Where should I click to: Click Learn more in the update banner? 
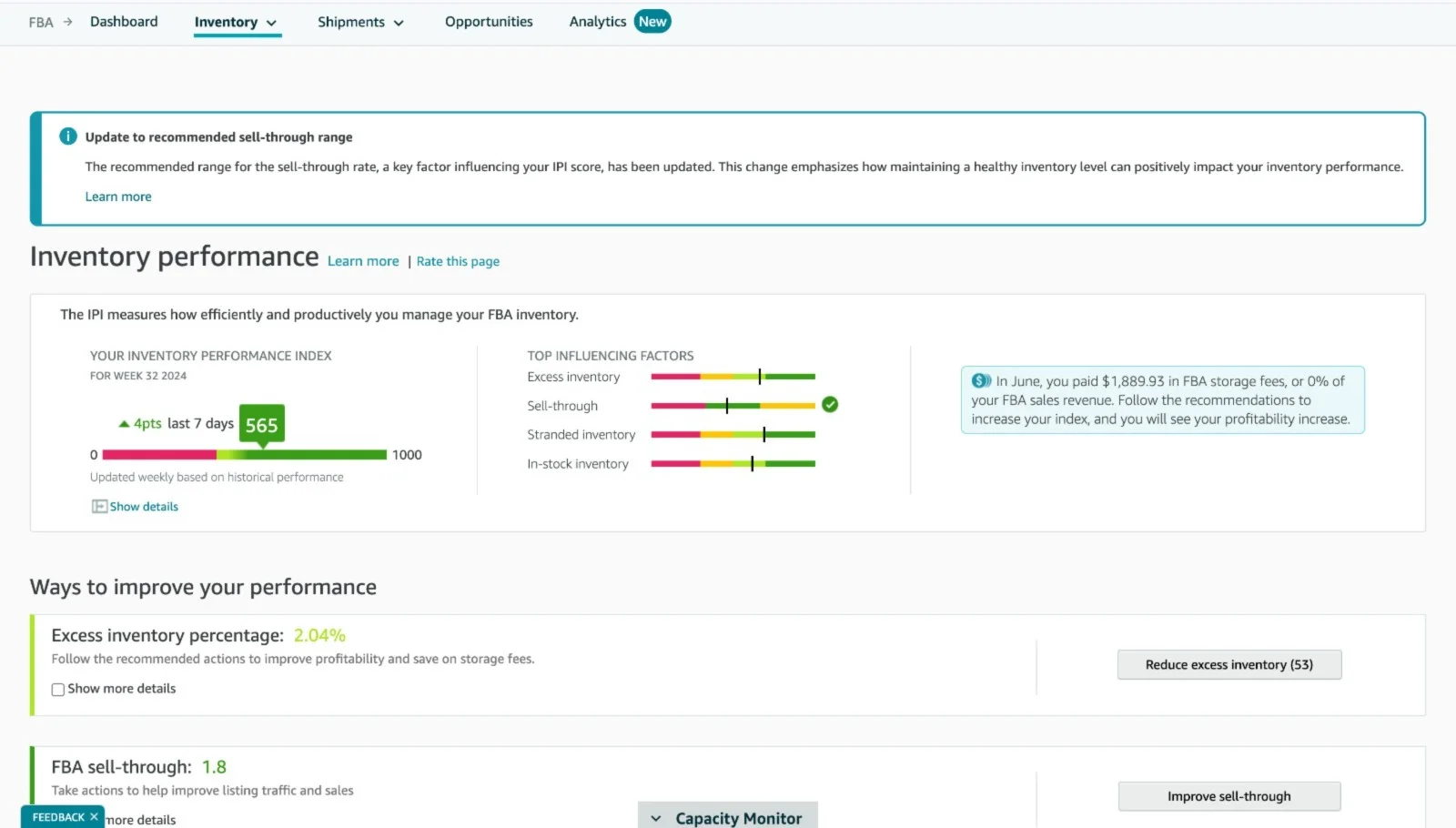[118, 197]
